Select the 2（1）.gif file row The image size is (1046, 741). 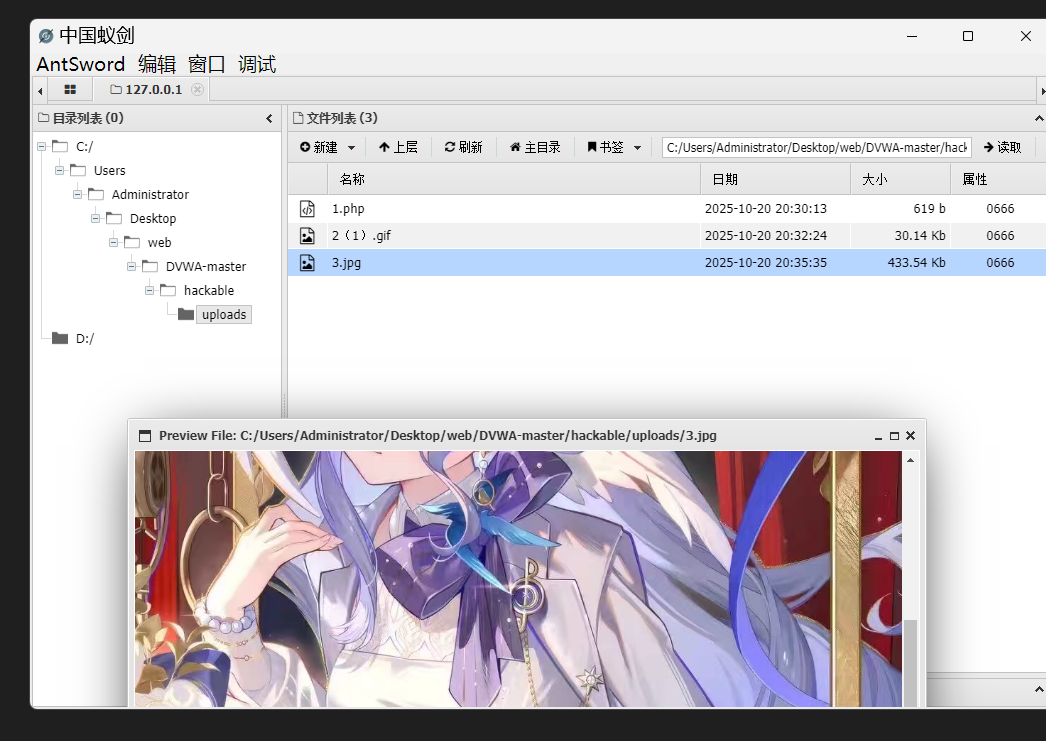point(666,235)
